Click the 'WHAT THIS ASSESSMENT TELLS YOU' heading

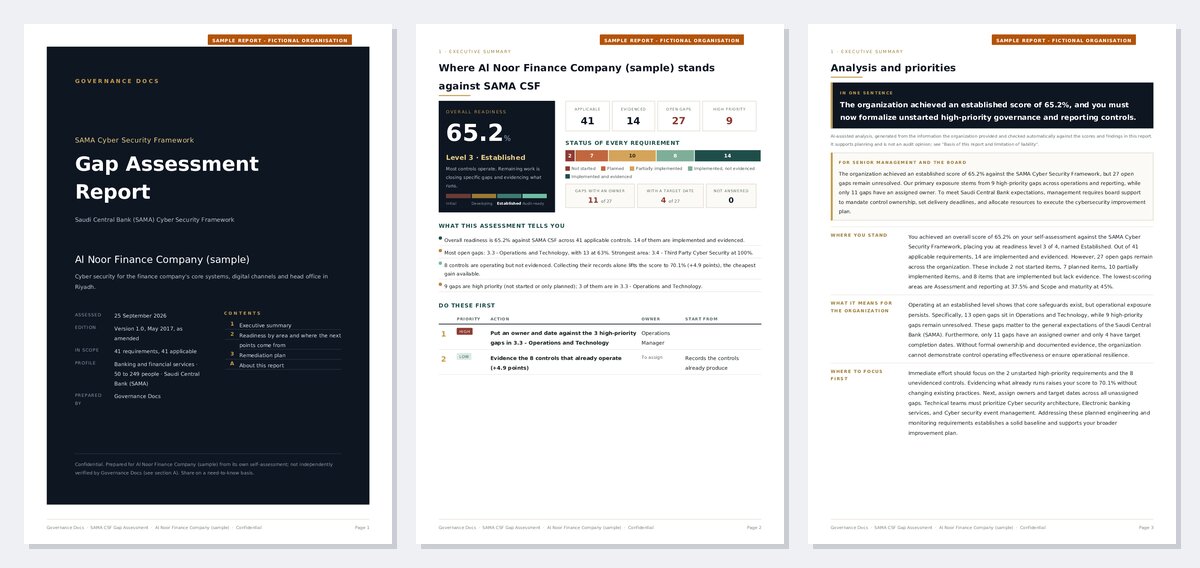pos(501,226)
